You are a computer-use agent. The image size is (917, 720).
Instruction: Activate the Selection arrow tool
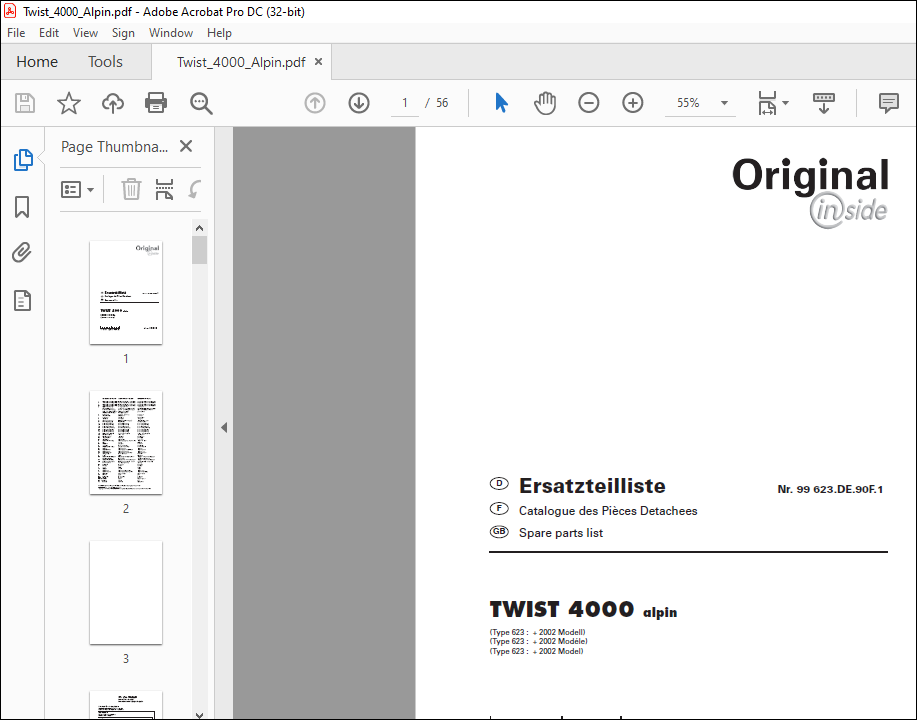click(x=501, y=103)
